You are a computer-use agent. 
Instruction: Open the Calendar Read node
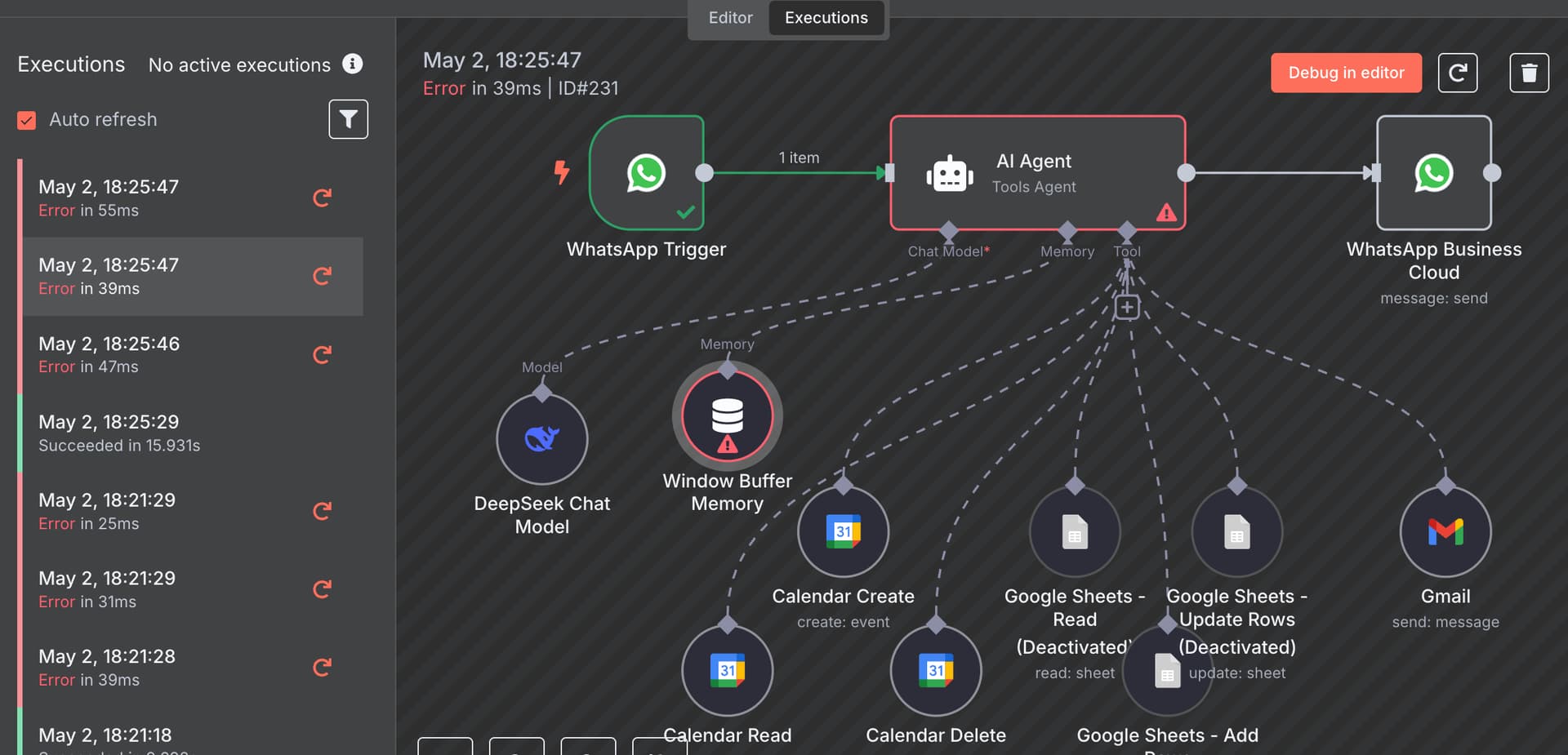(727, 670)
